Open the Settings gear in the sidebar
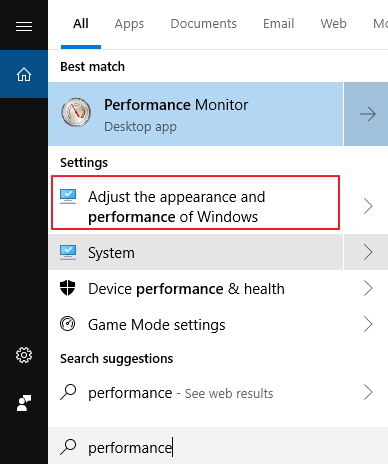This screenshot has width=388, height=464. click(24, 355)
